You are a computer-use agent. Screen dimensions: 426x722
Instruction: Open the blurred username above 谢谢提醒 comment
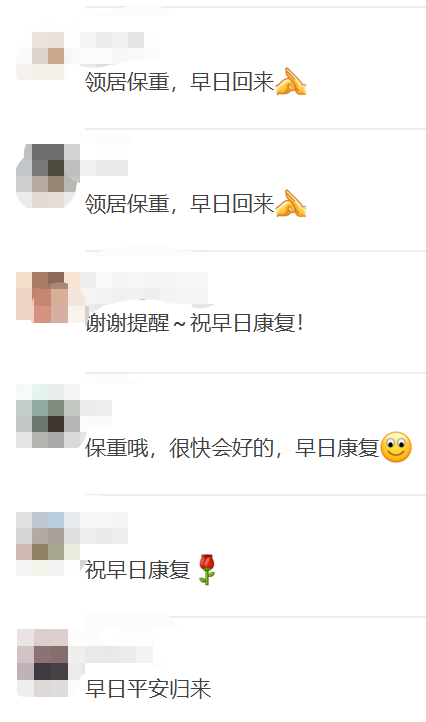(144, 280)
